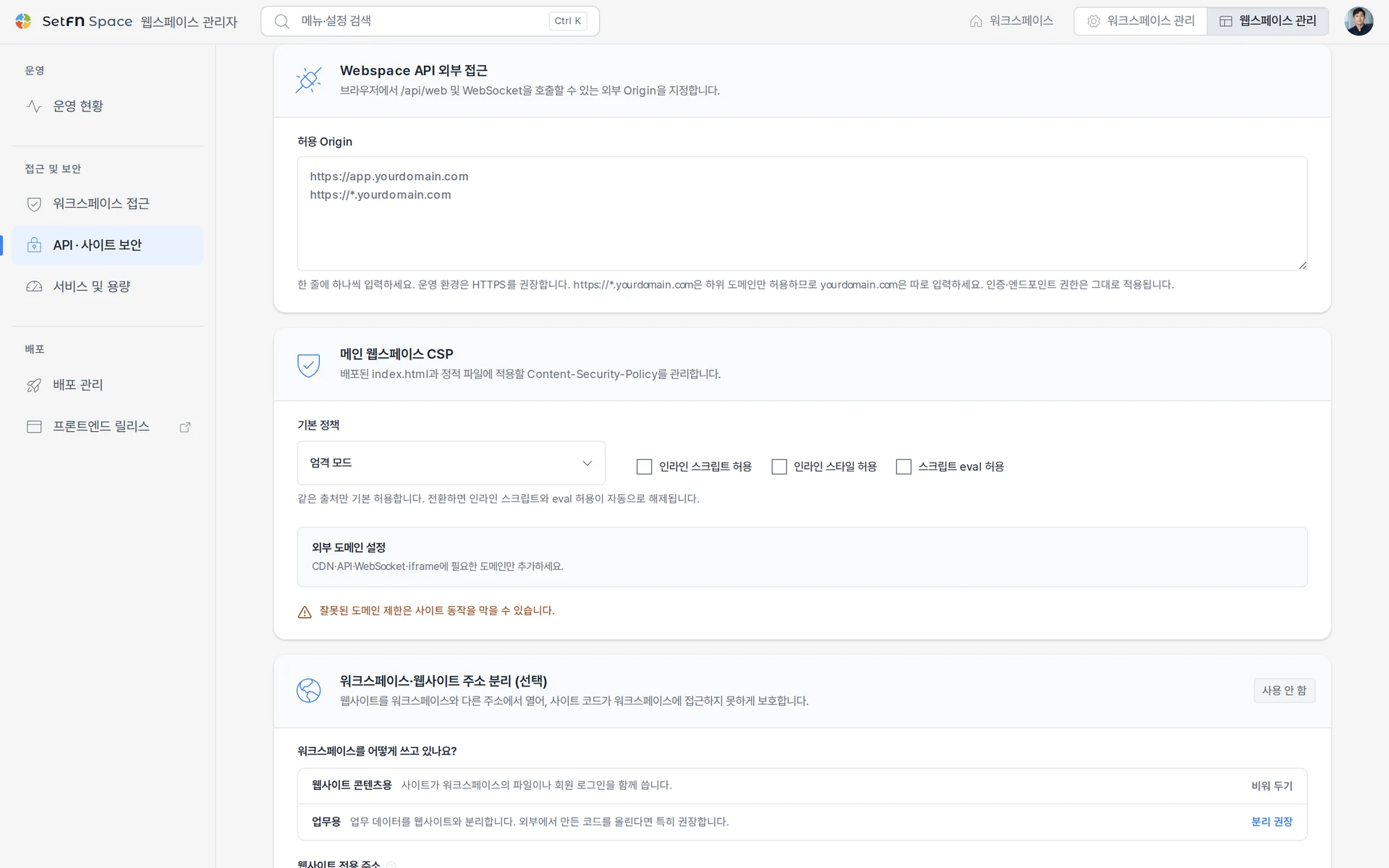This screenshot has width=1389, height=868.
Task: Click the lock icon beside API·사이트 보안
Action: pos(34,245)
